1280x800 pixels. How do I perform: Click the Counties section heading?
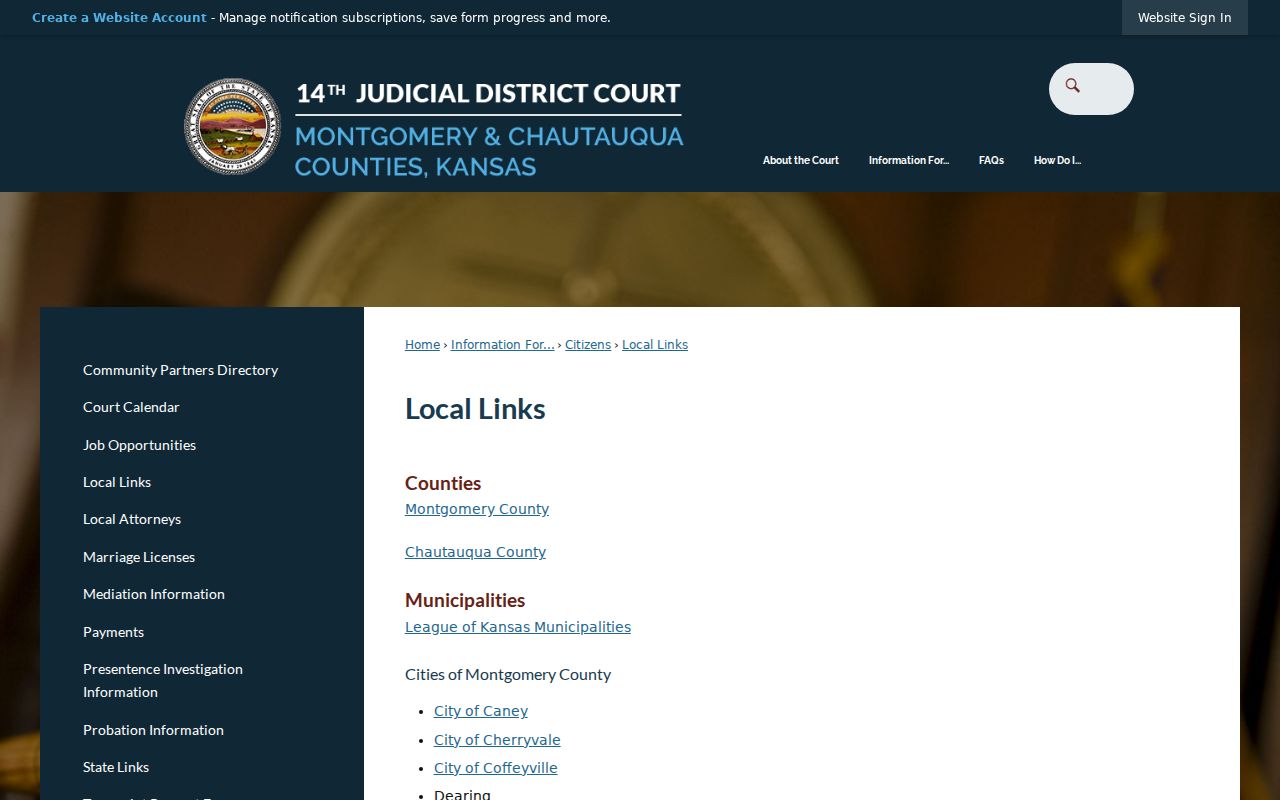click(x=443, y=483)
